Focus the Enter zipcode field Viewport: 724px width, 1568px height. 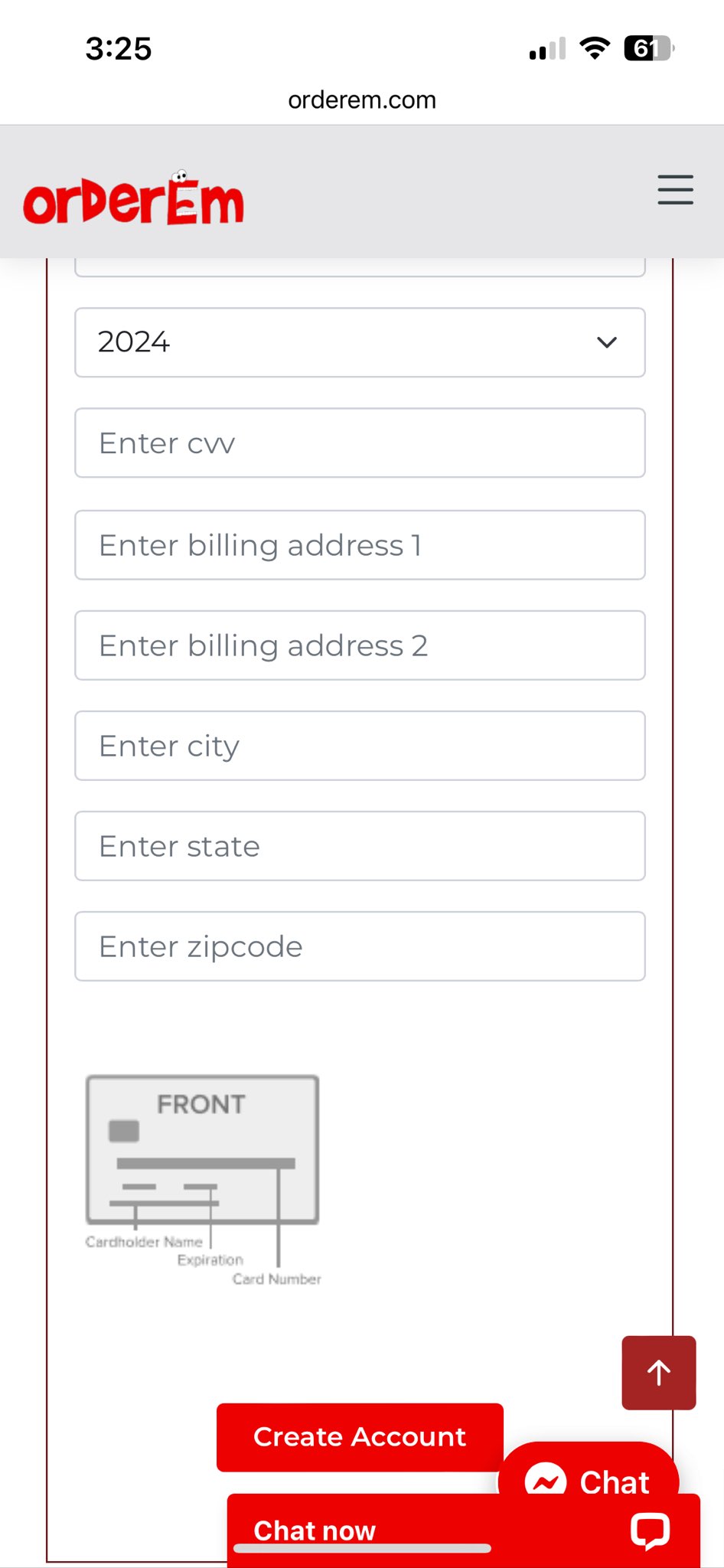pos(360,946)
